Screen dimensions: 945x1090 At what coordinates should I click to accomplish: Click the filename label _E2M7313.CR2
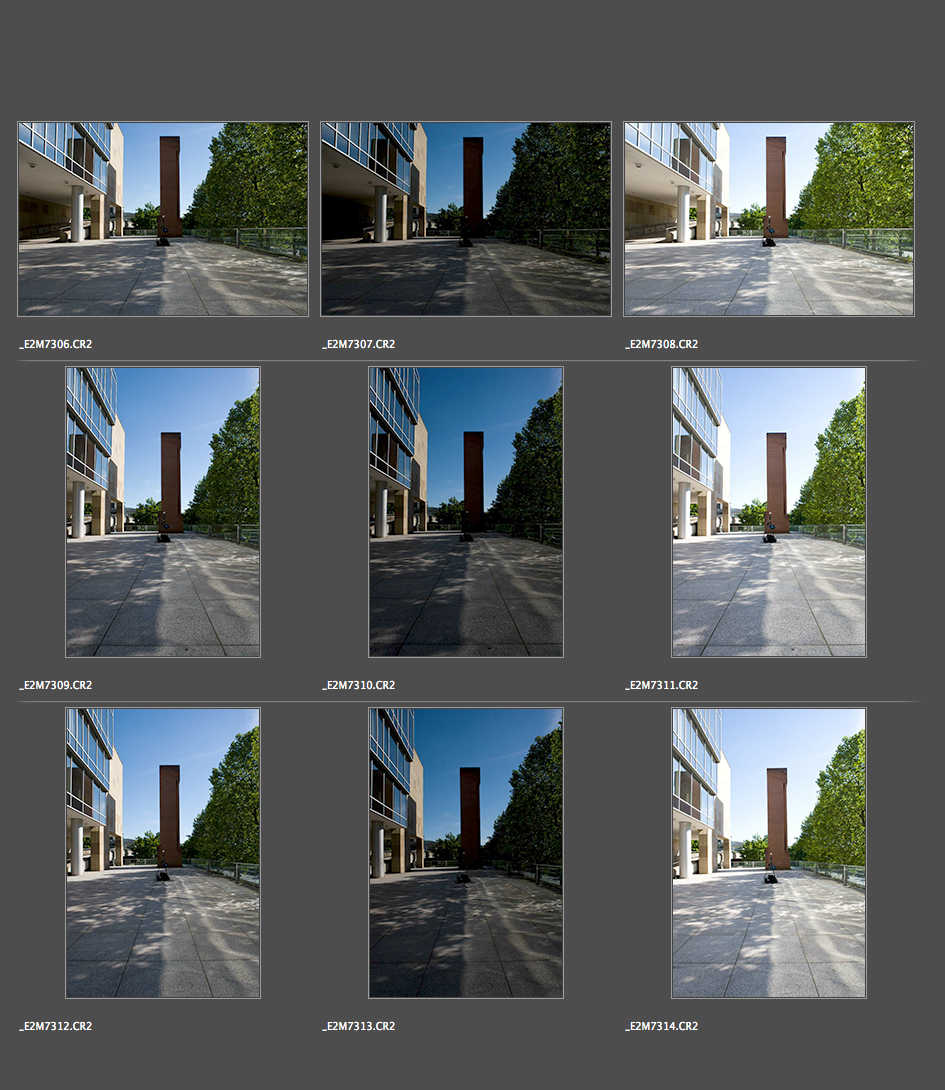[359, 1026]
